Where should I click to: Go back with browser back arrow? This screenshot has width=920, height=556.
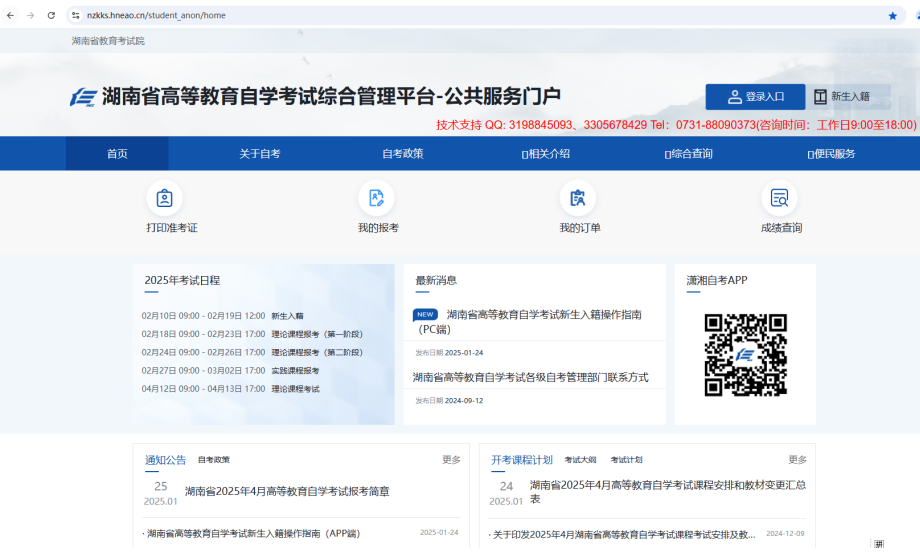[x=11, y=16]
